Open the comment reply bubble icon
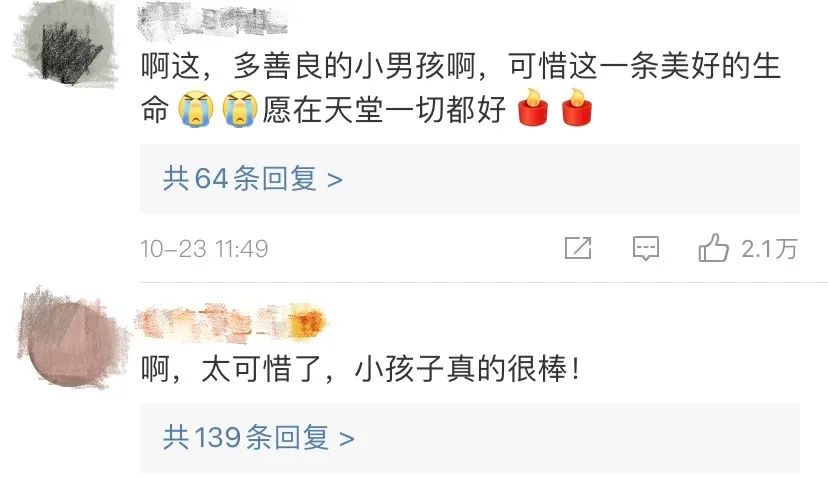Screen dimensions: 828x478 [646, 248]
